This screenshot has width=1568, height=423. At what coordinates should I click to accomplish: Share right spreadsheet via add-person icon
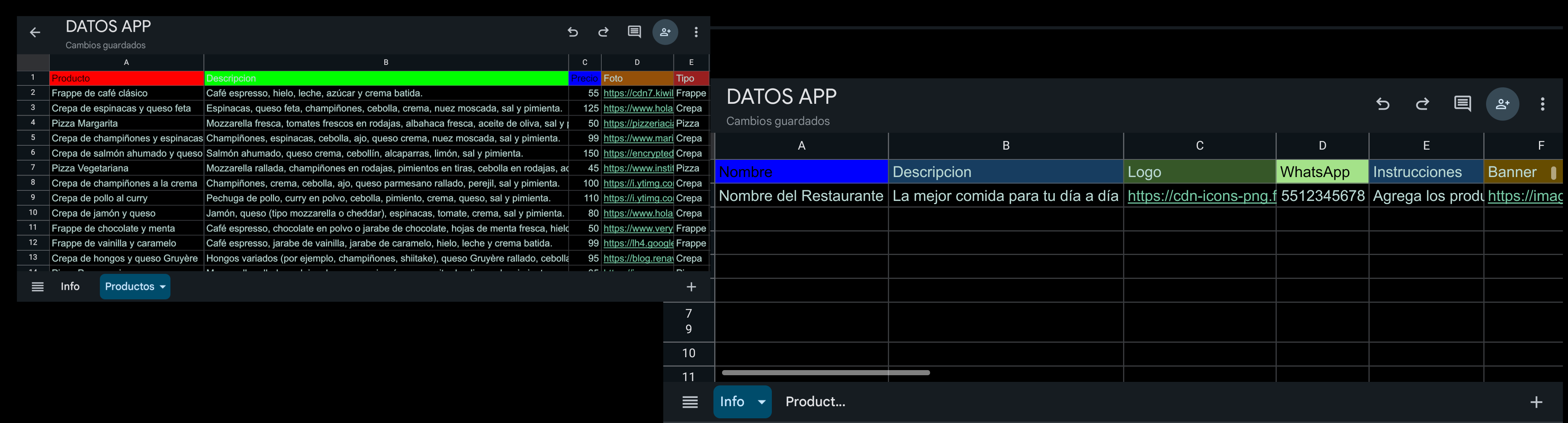[1502, 104]
